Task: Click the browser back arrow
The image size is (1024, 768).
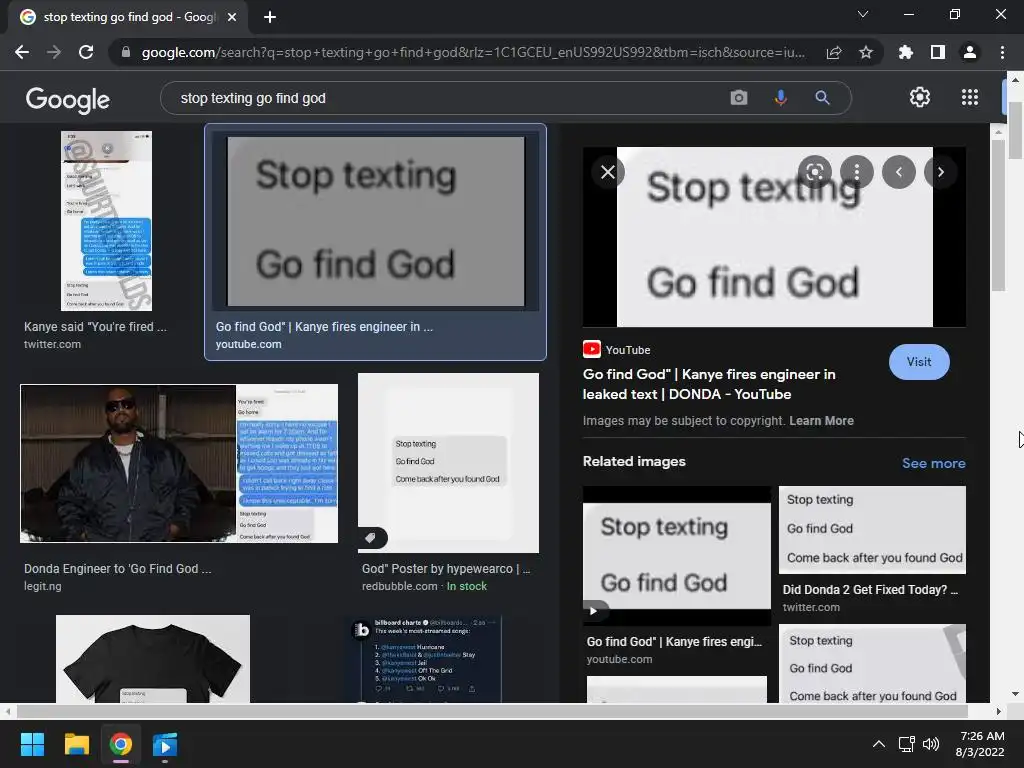Action: [x=22, y=52]
